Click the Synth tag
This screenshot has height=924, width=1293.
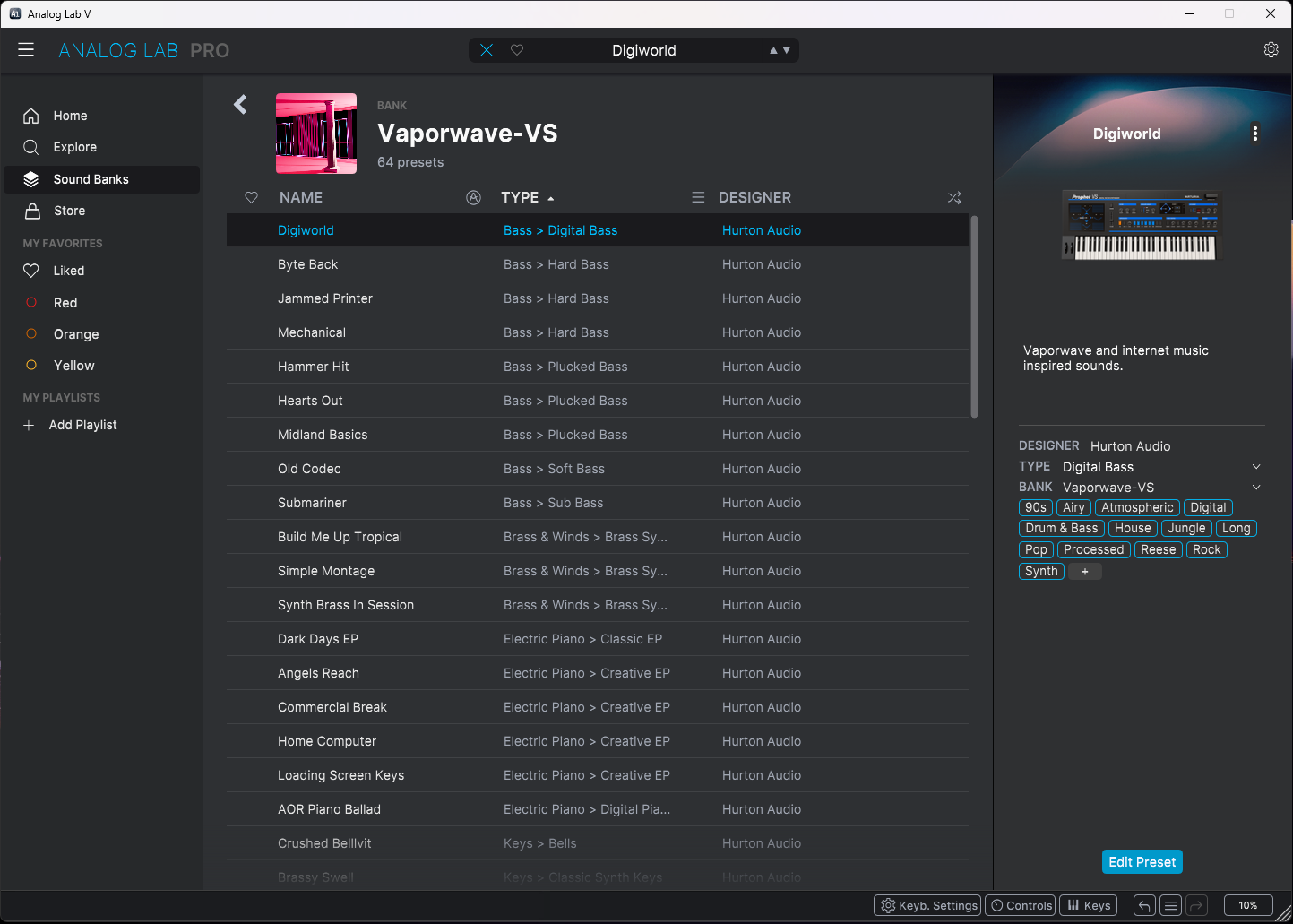1041,571
